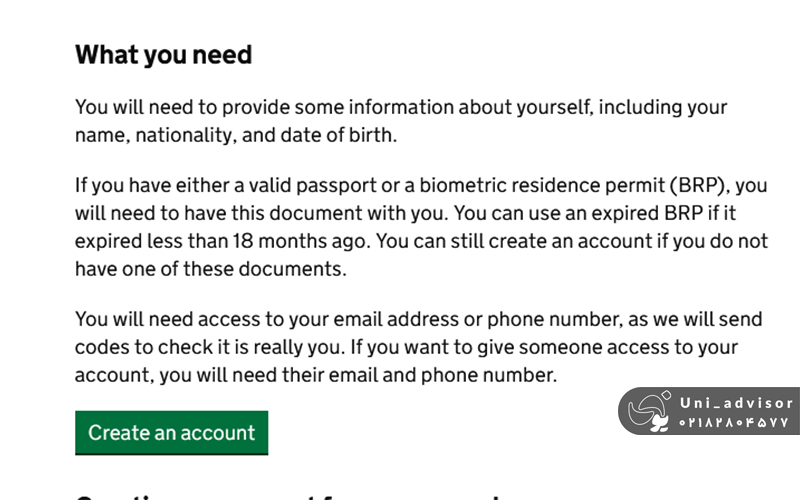800x500 pixels.
Task: Click the partially visible heading at the bottom
Action: 300,494
